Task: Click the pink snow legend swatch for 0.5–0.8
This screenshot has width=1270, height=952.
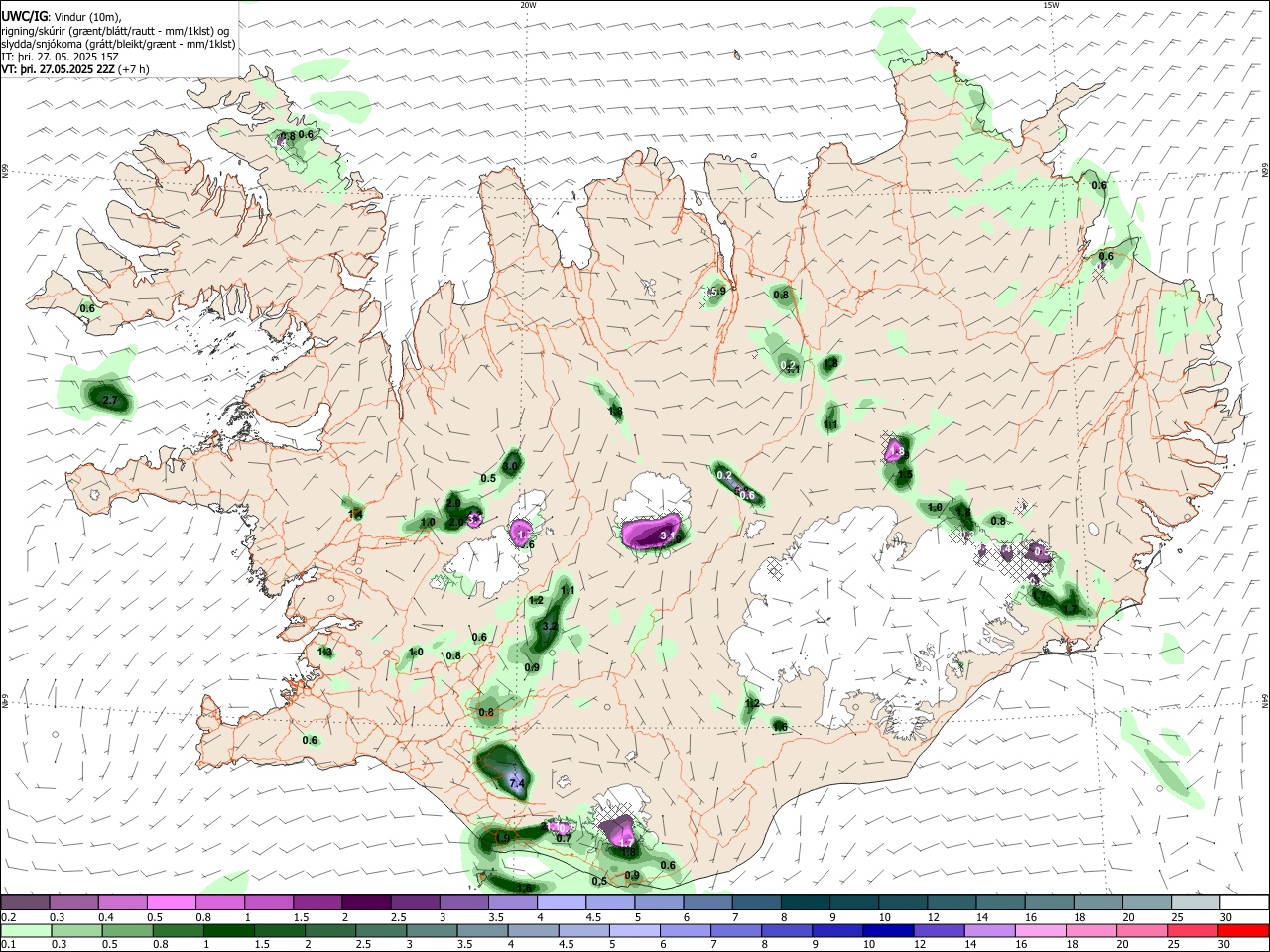Action: coord(172,902)
